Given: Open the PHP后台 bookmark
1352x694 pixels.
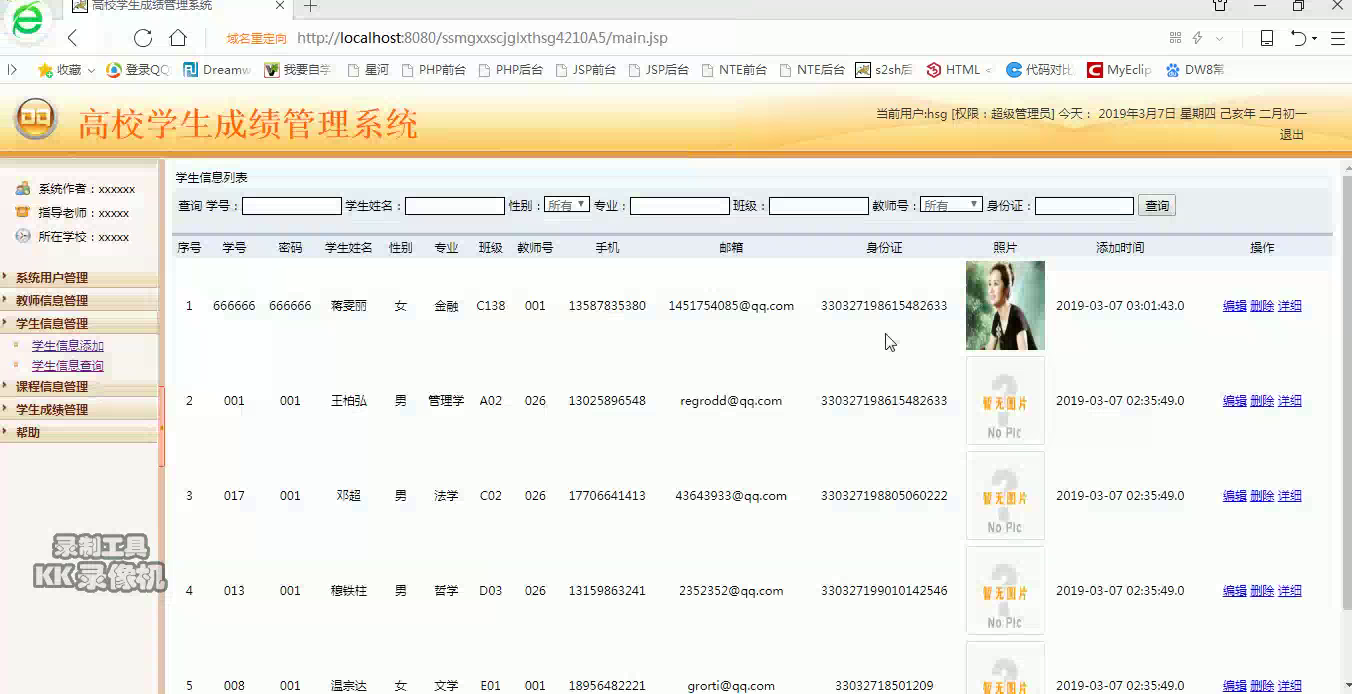Looking at the screenshot, I should (511, 70).
